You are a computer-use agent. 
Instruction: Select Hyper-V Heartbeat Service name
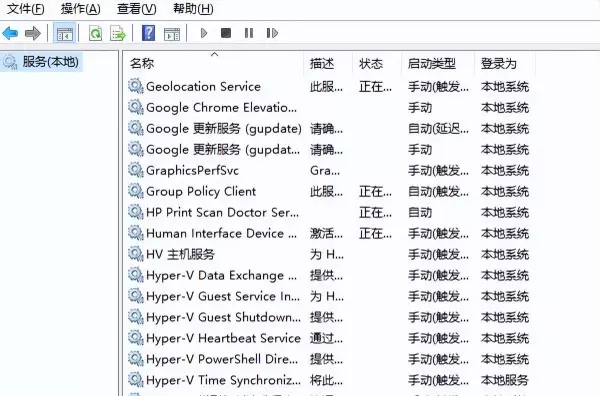[x=223, y=338]
